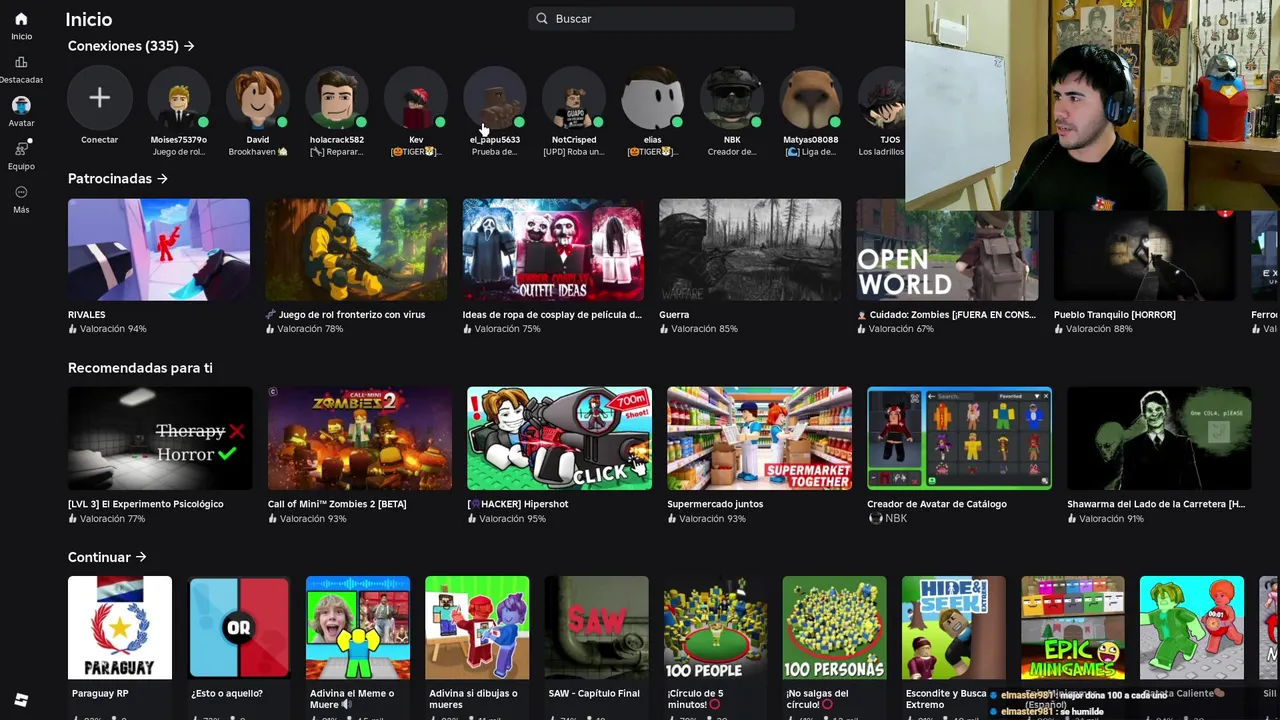Open NBK's avatar in connections
1280x720 pixels.
tap(732, 98)
